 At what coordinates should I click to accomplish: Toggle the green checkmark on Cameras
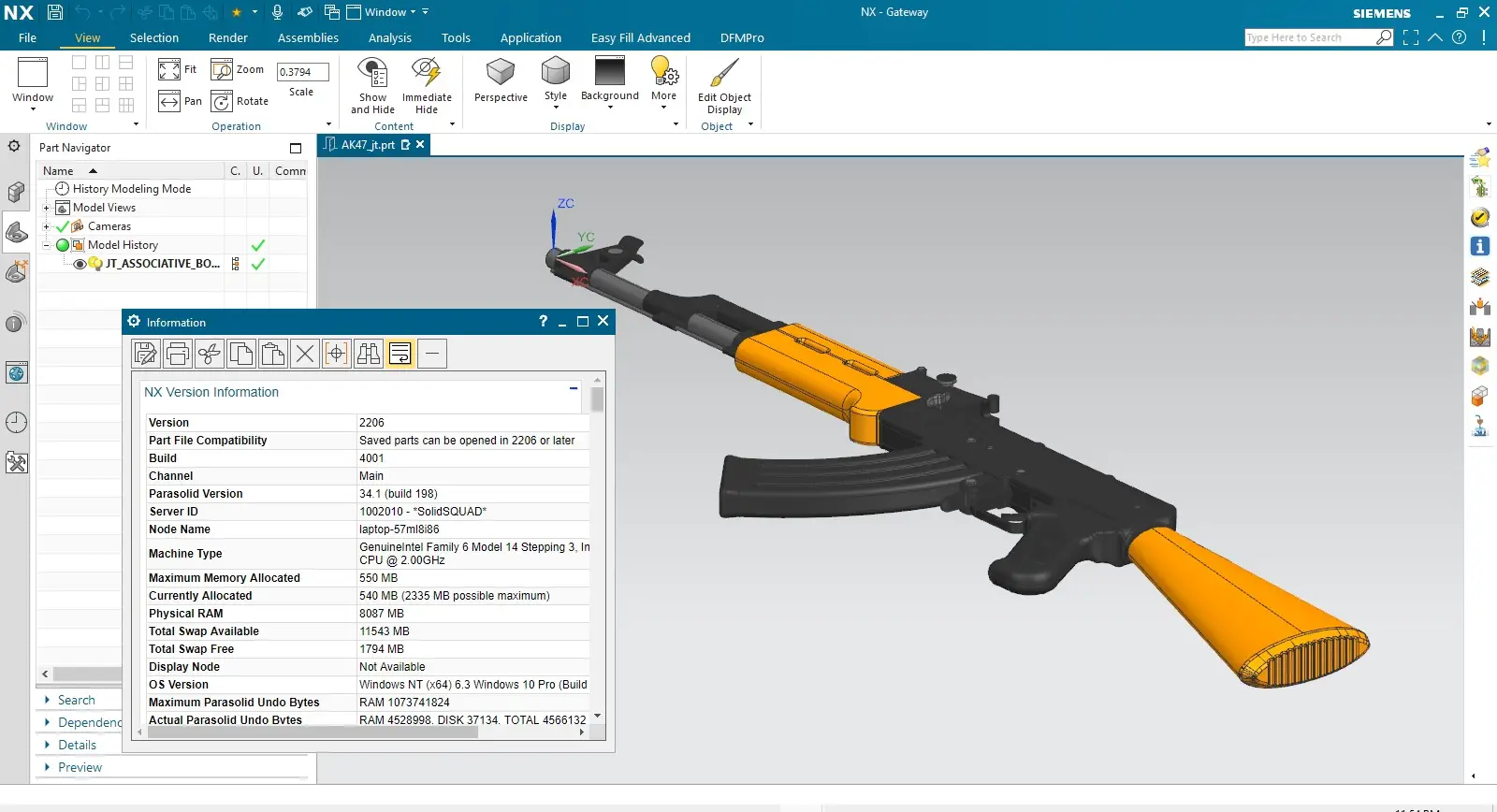[63, 226]
